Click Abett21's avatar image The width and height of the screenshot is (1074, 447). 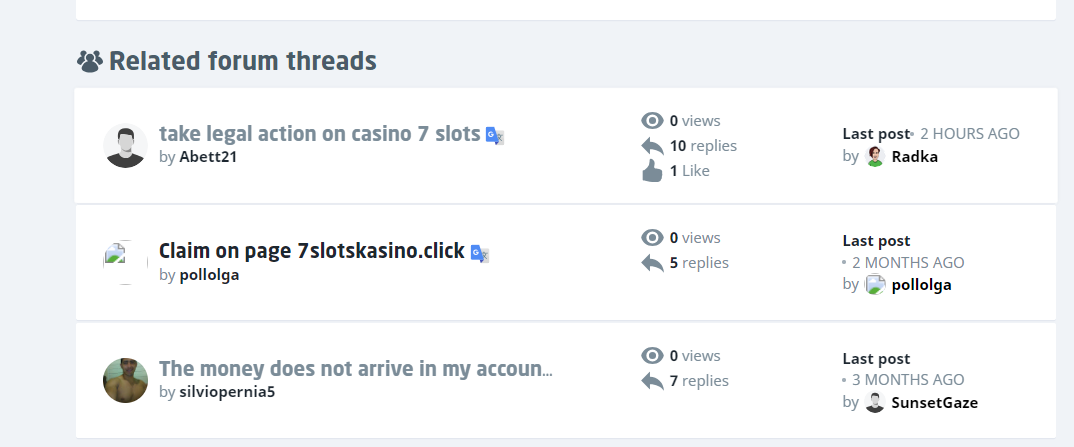coord(125,146)
